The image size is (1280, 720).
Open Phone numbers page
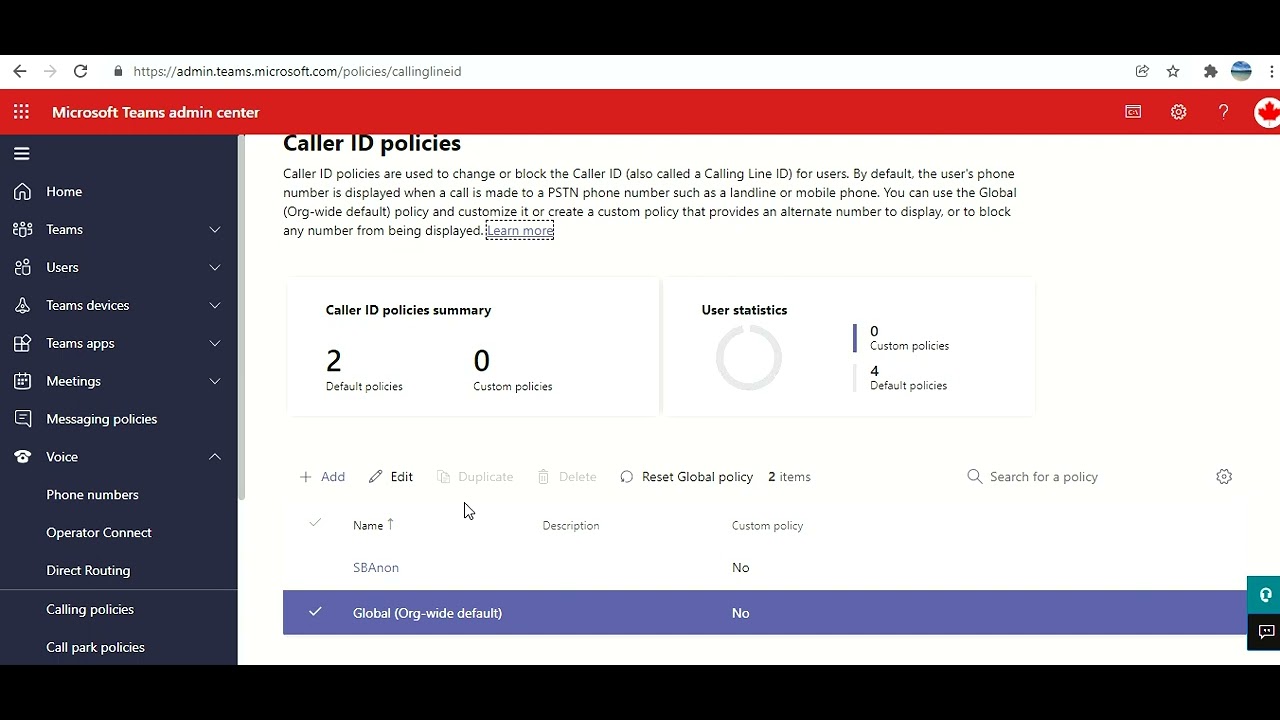coord(92,495)
